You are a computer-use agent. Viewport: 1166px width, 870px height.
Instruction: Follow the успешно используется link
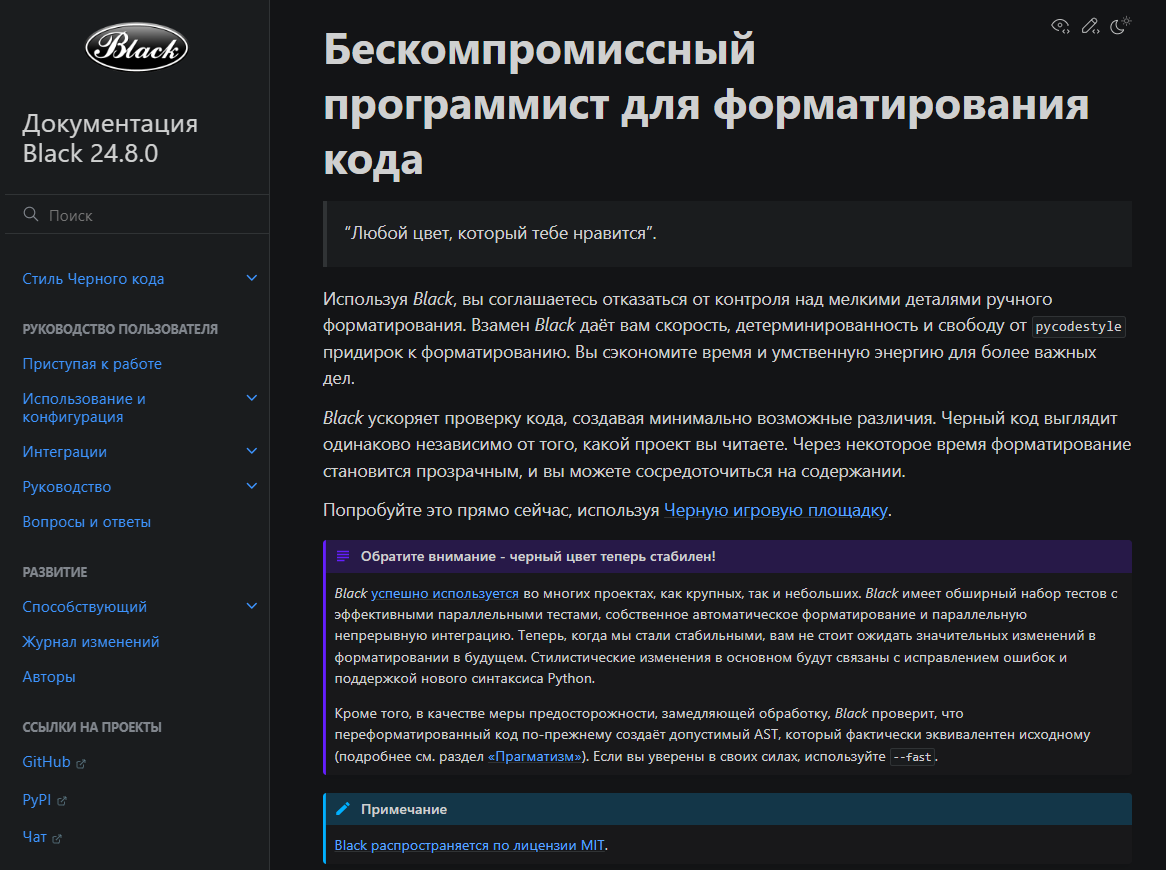click(445, 593)
